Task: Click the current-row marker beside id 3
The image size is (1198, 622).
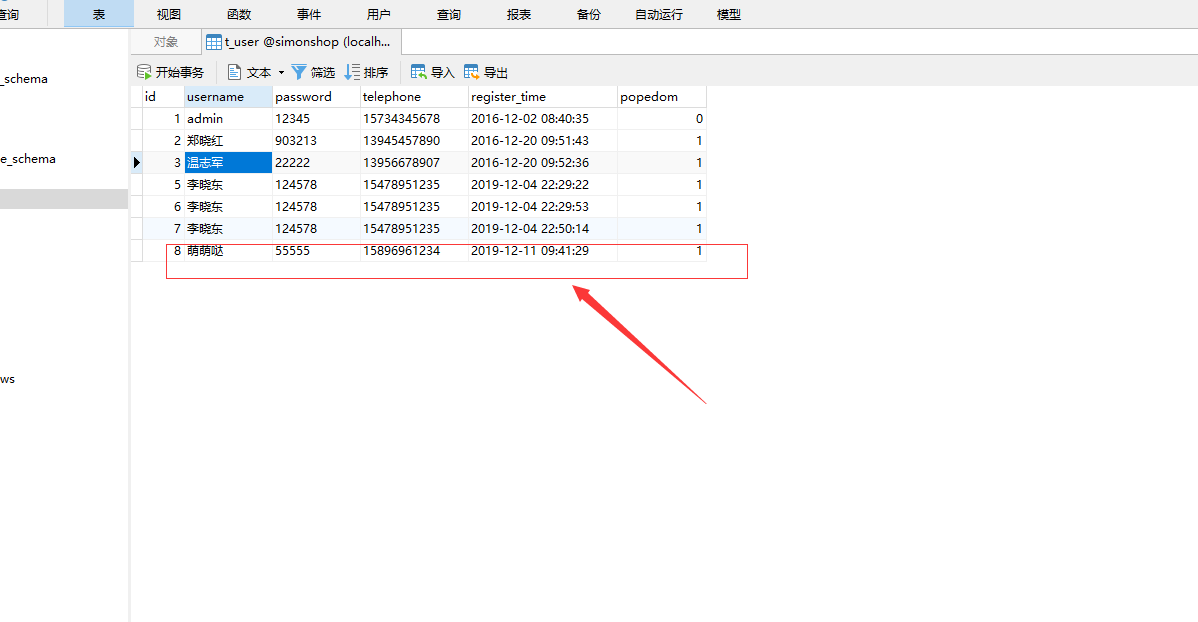Action: click(137, 163)
